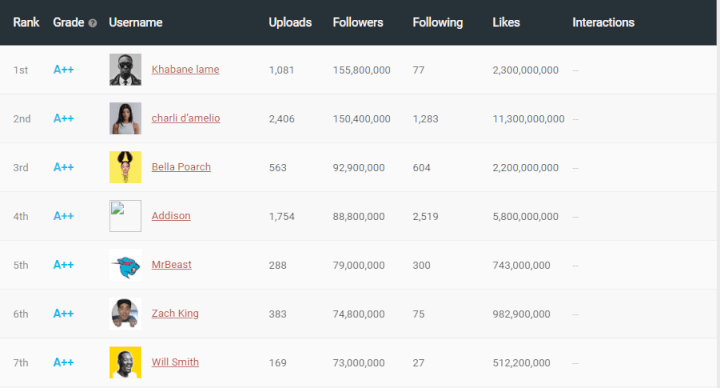Click Will Smith's avatar thumbnail
Viewport: 720px width, 388px height.
tap(125, 362)
